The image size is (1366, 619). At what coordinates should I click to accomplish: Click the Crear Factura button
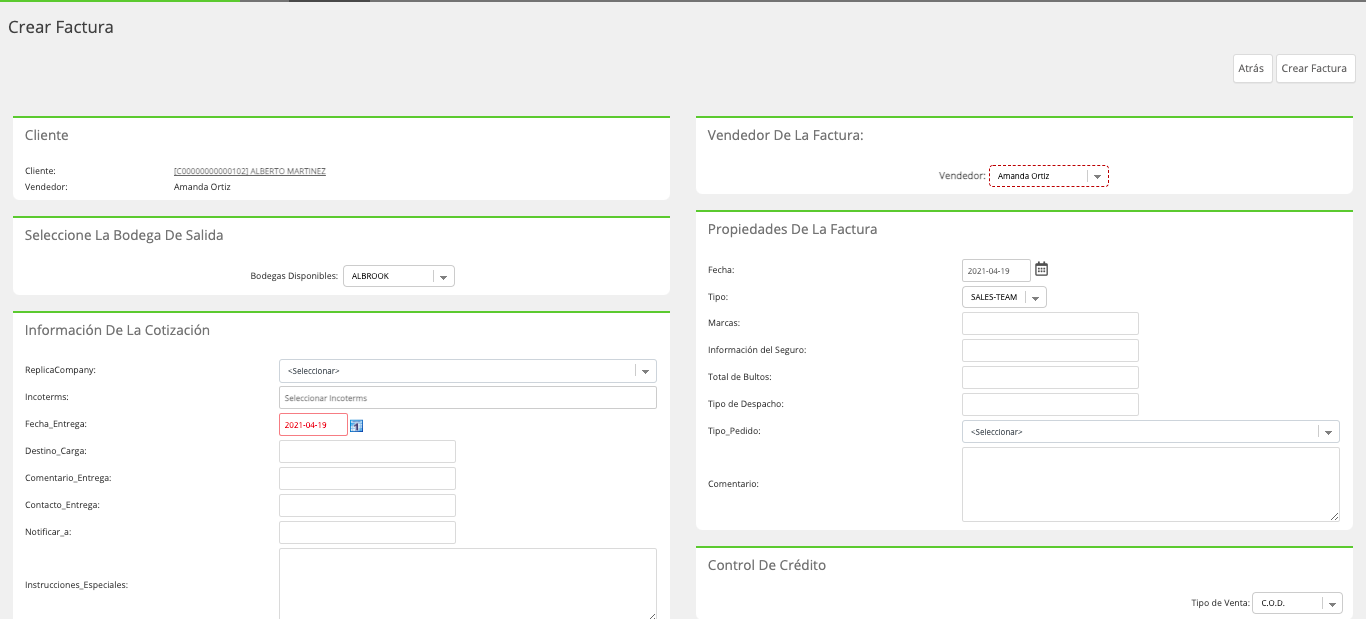pyautogui.click(x=1315, y=69)
